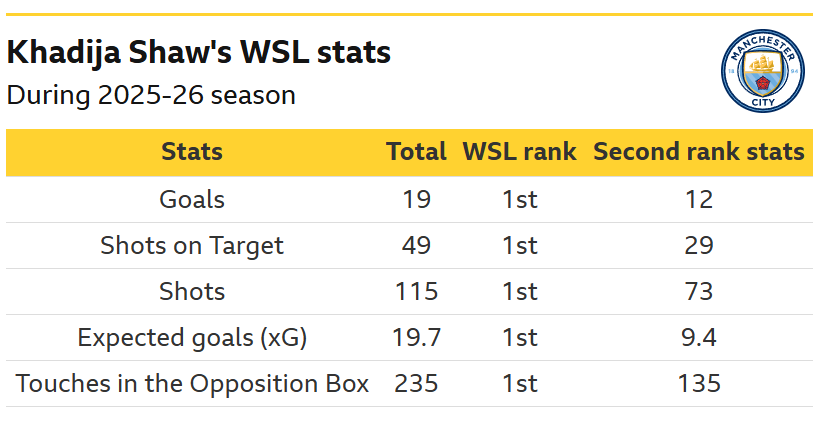The width and height of the screenshot is (819, 424).
Task: Select shots on target total 49
Action: click(416, 245)
